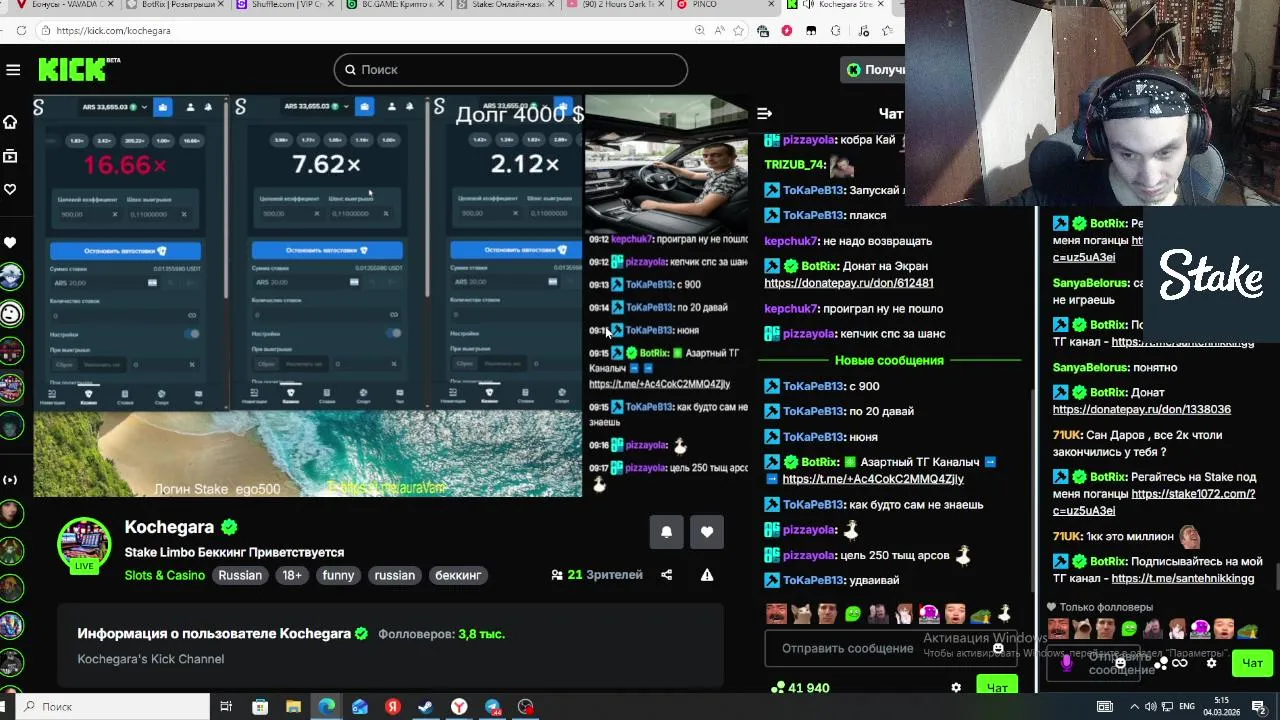
Task: Bookmark this page with the star
Action: click(x=739, y=31)
